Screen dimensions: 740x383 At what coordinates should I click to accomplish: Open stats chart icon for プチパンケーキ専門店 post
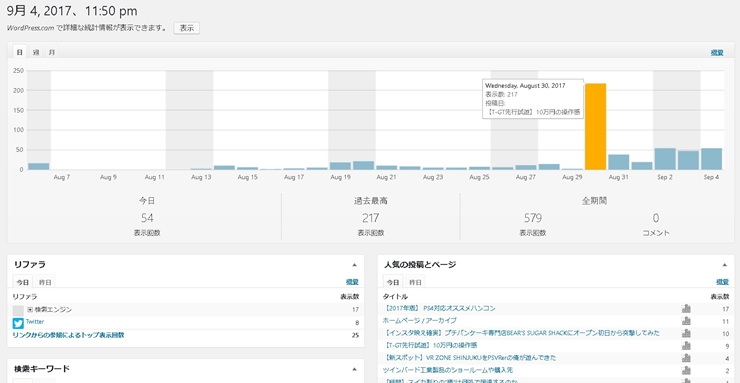pos(686,333)
